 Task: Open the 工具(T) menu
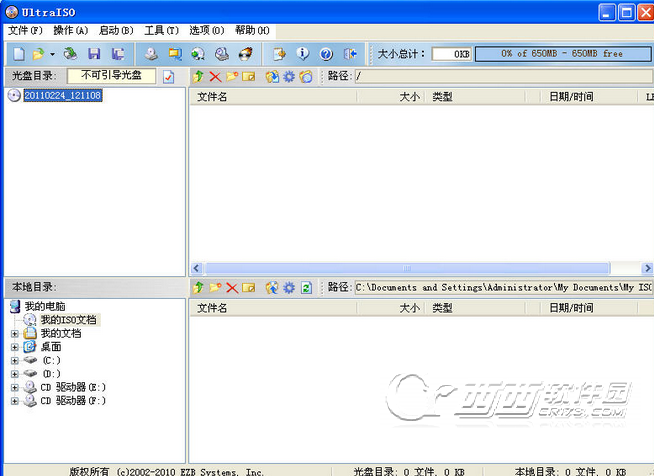pos(161,30)
